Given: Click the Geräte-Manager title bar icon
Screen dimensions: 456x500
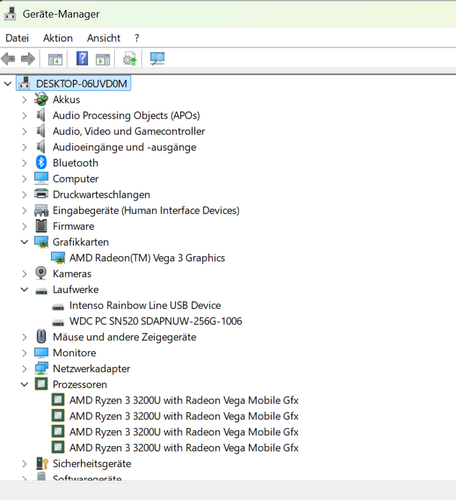Looking at the screenshot, I should 10,14.
